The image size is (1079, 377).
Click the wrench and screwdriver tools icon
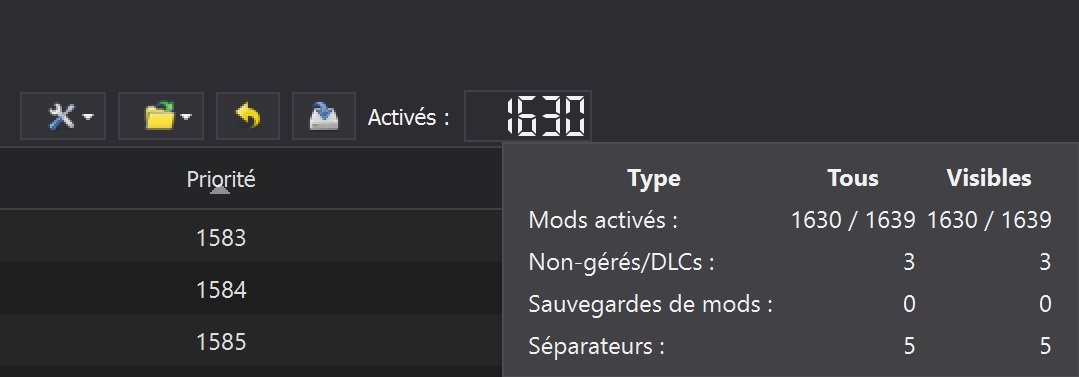(61, 116)
